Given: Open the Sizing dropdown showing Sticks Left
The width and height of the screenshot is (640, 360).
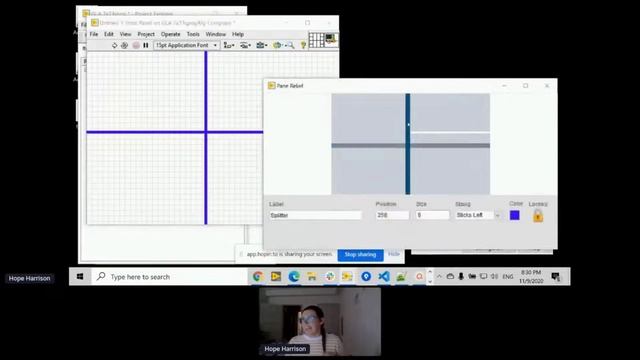Looking at the screenshot, I should tap(478, 215).
